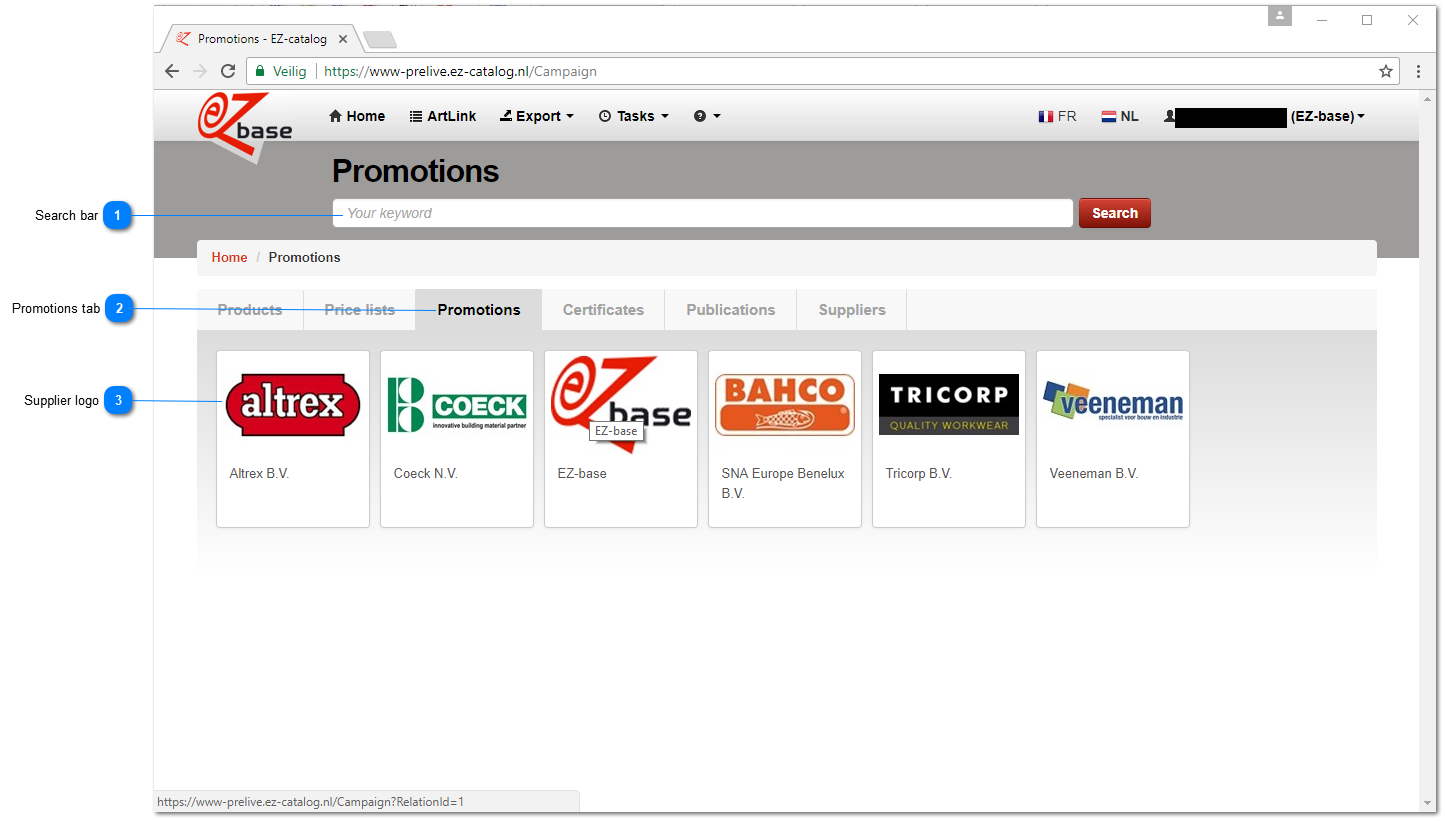
Task: Click the page scrollbar up arrow
Action: [1427, 99]
